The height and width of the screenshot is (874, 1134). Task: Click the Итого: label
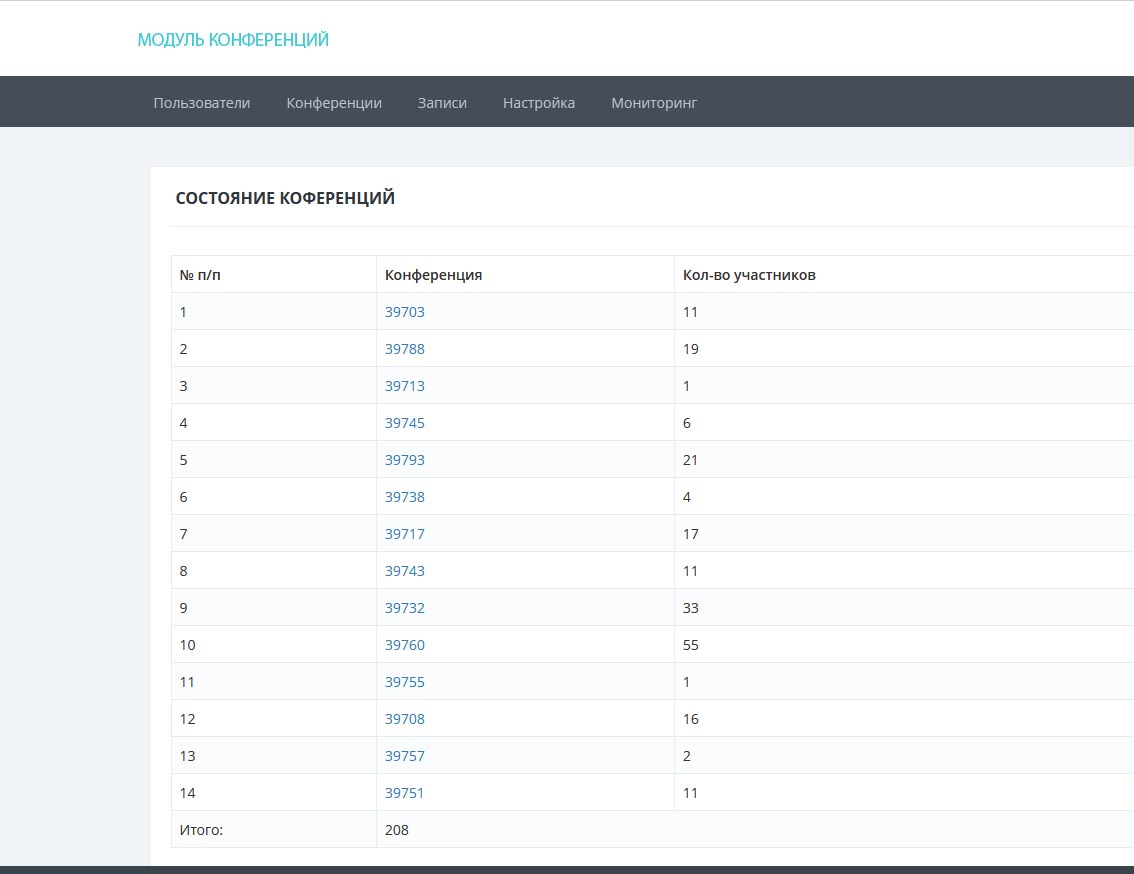coord(201,830)
